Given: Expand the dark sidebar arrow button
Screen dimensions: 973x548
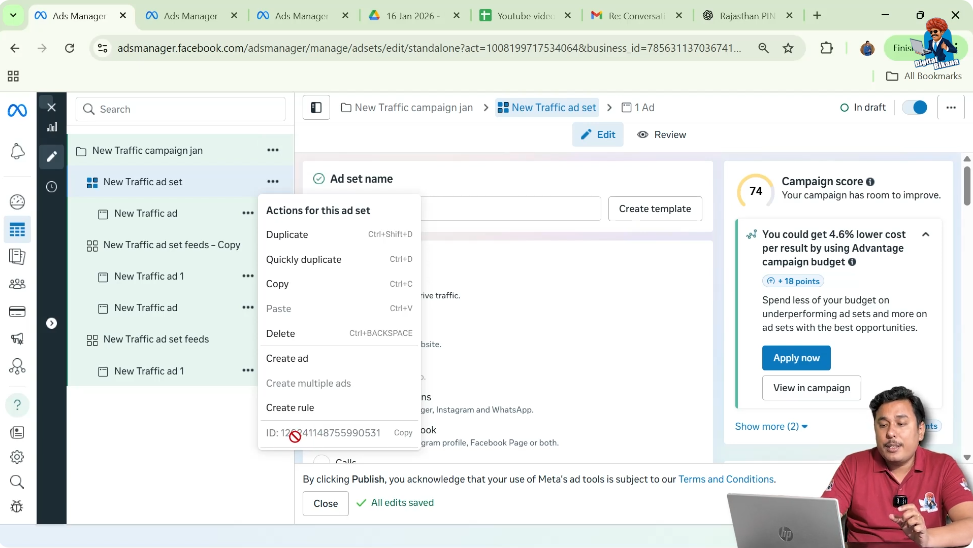Looking at the screenshot, I should [x=52, y=323].
